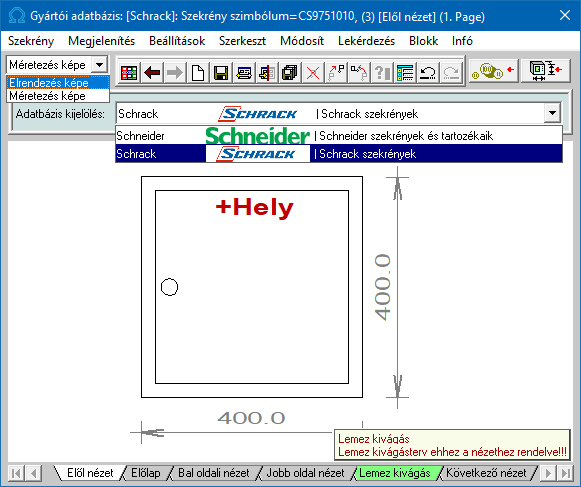Click the cabinet dimensioning icon
The height and width of the screenshot is (487, 581).
click(x=545, y=70)
